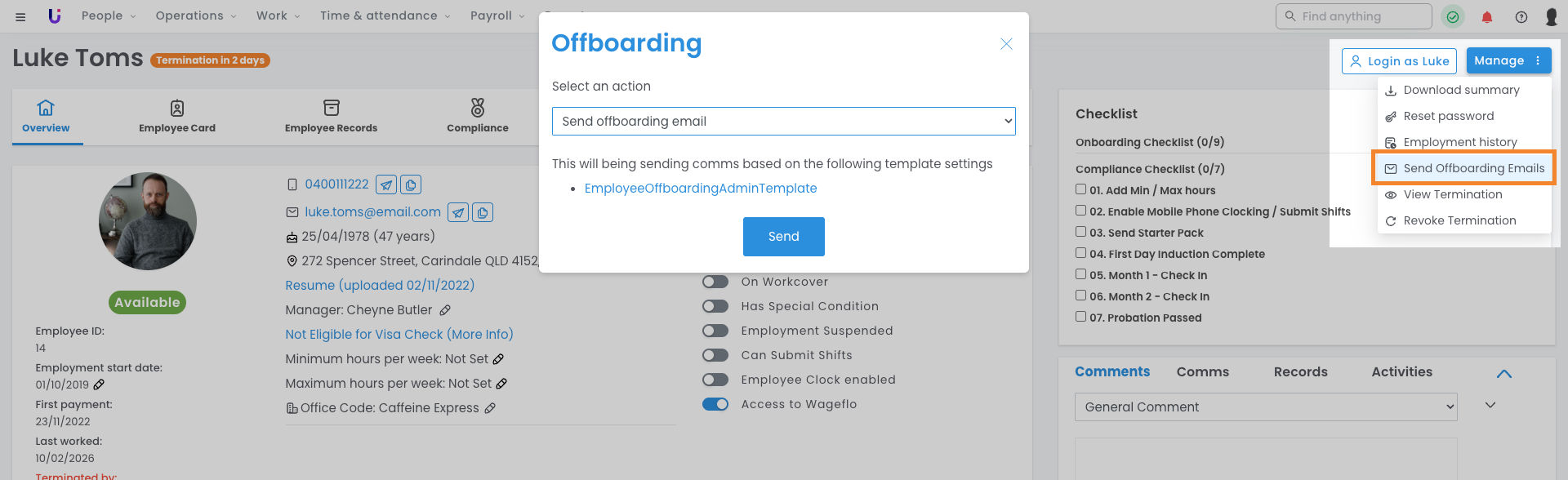This screenshot has height=480, width=1568.
Task: Click the Send button in Offboarding dialog
Action: pyautogui.click(x=783, y=236)
